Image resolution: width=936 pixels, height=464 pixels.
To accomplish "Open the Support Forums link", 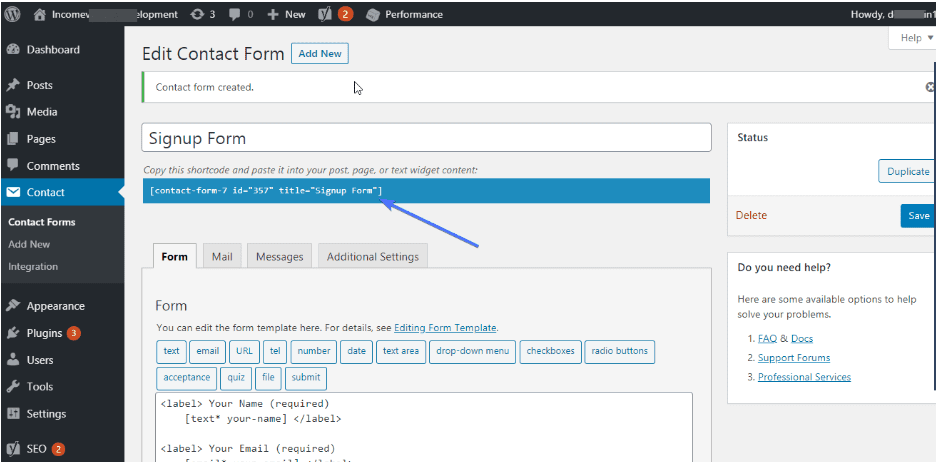I will pyautogui.click(x=794, y=358).
